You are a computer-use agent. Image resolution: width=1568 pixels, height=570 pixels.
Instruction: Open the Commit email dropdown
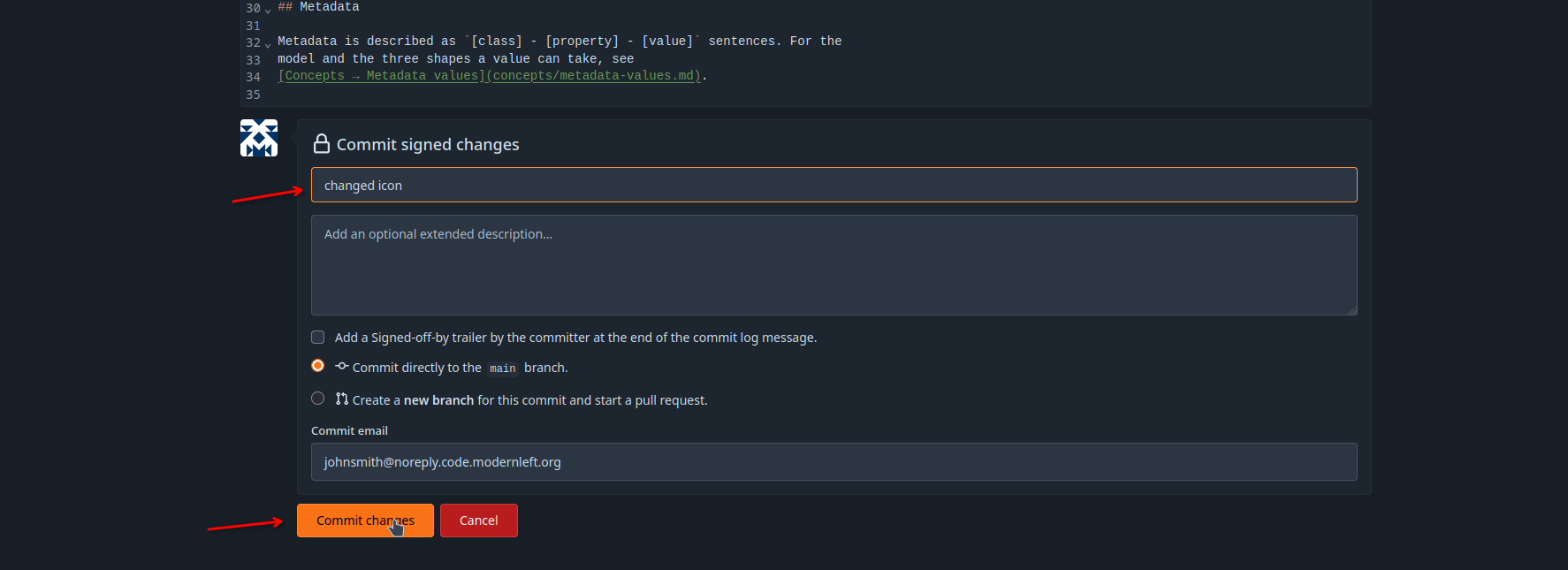click(833, 461)
